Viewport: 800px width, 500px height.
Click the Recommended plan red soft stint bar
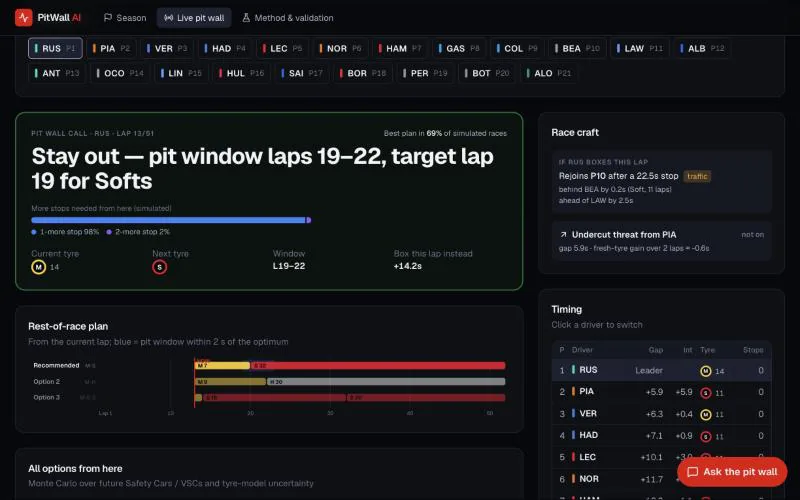click(x=378, y=366)
